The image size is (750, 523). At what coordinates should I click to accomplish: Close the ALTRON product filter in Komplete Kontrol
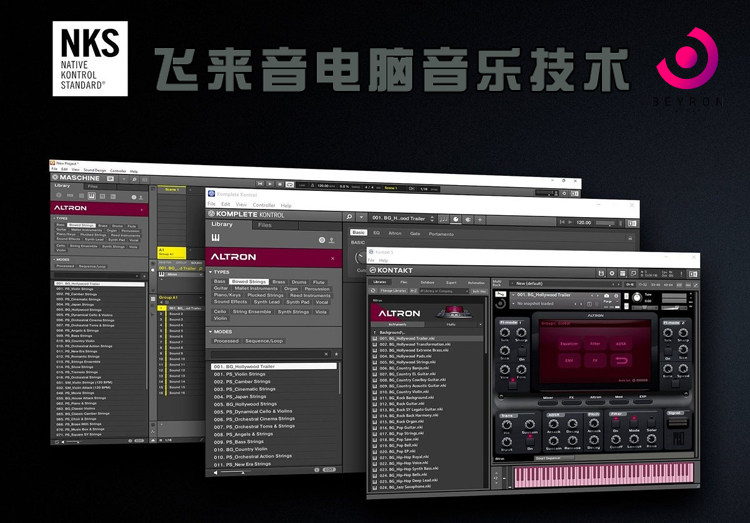[333, 258]
